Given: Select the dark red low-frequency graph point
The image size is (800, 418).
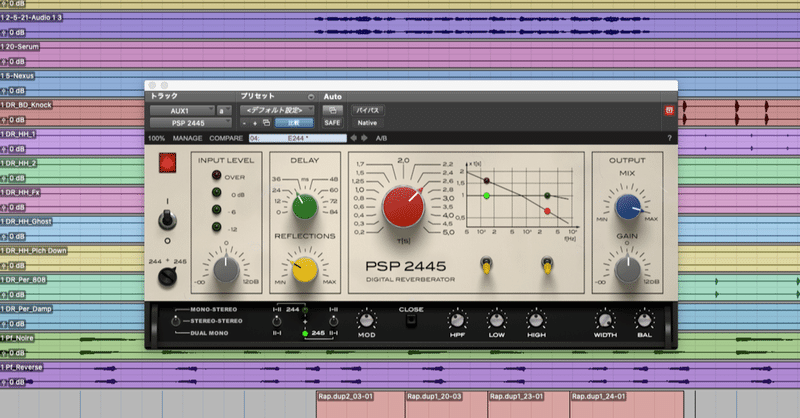Looking at the screenshot, I should [486, 181].
